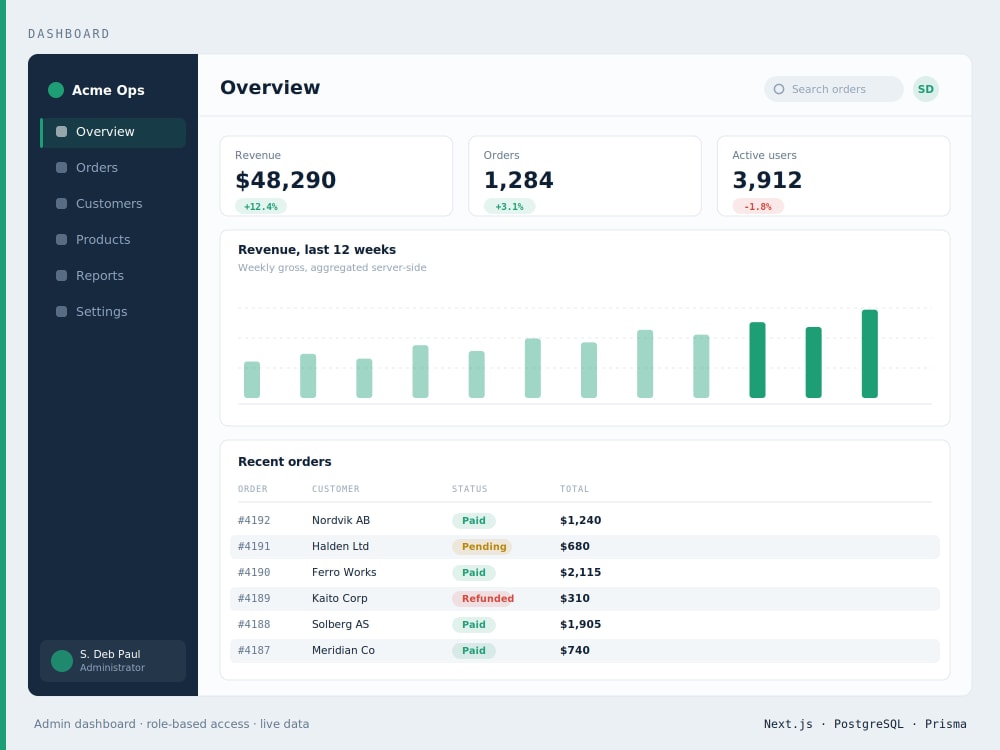
Task: Open the Overview sidebar item
Action: pyautogui.click(x=113, y=132)
